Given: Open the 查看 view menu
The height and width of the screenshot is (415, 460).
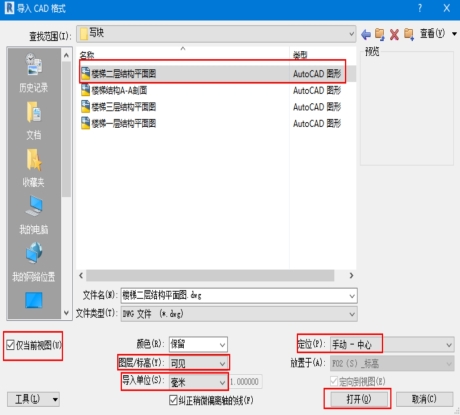Looking at the screenshot, I should 438,34.
